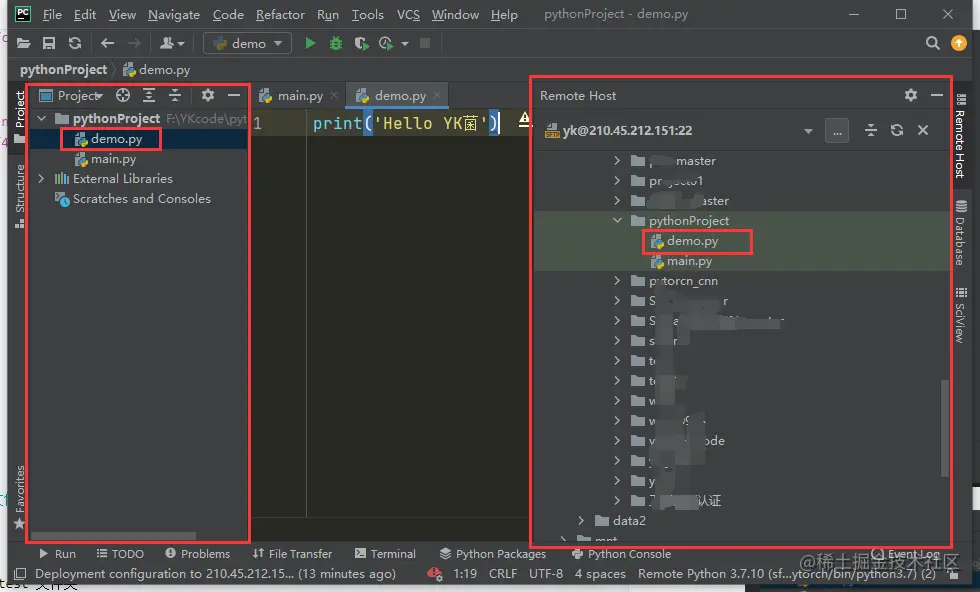This screenshot has width=980, height=592.
Task: Open the dropdown arrow next to Profile icon
Action: click(x=405, y=44)
